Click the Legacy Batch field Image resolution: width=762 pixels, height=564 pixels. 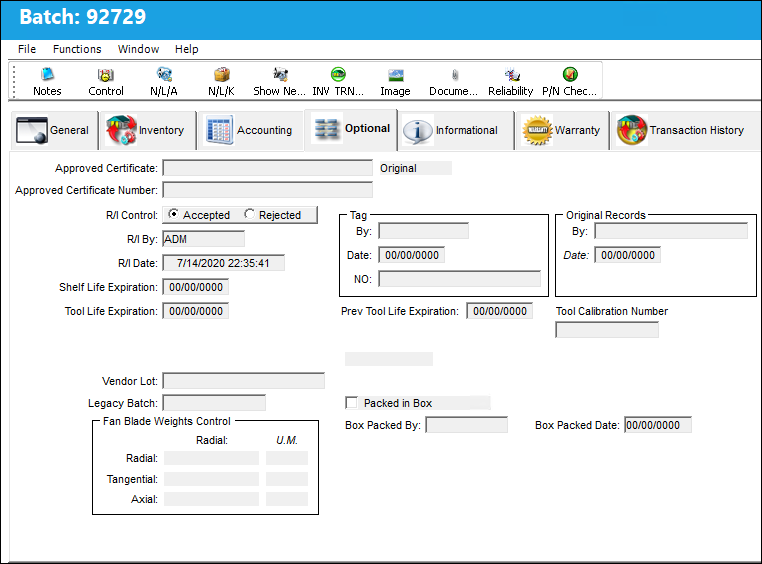214,403
